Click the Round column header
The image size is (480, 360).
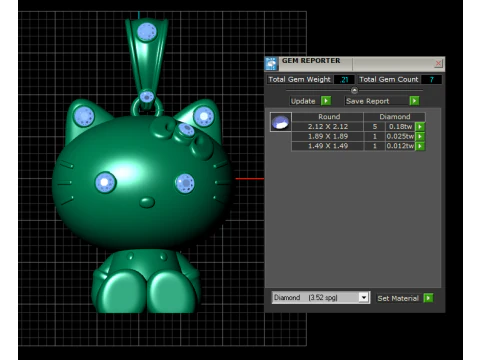tap(328, 117)
